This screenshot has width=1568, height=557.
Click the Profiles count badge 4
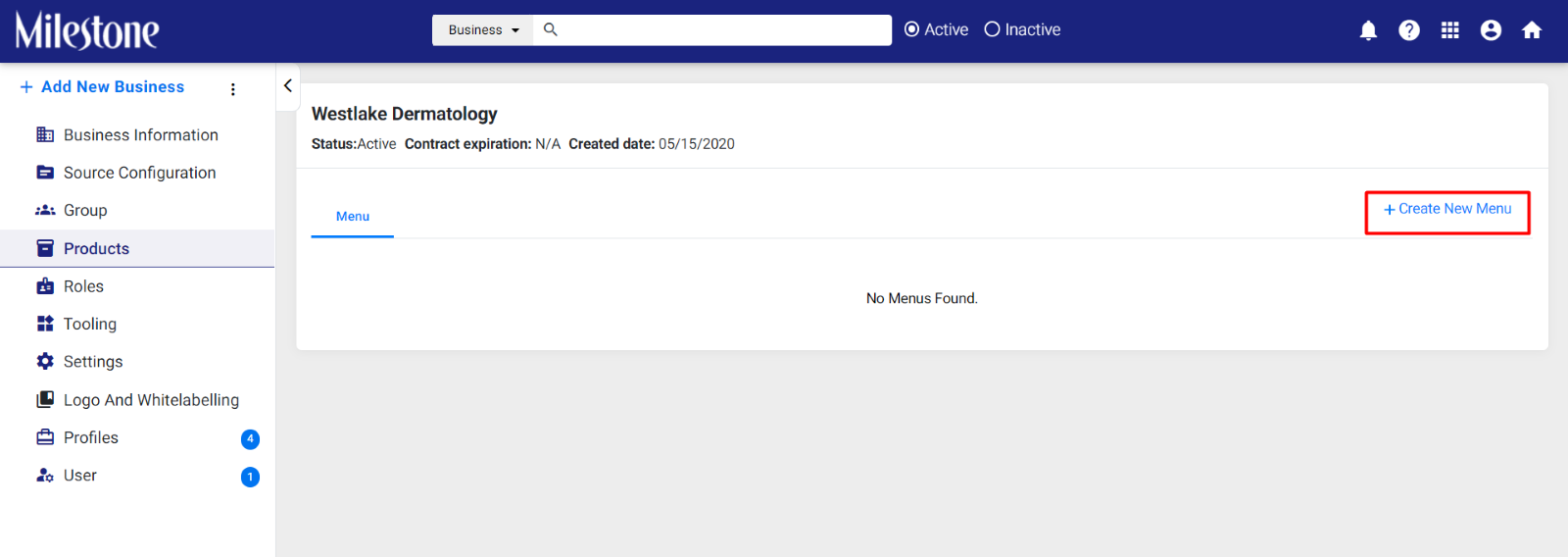click(x=250, y=439)
